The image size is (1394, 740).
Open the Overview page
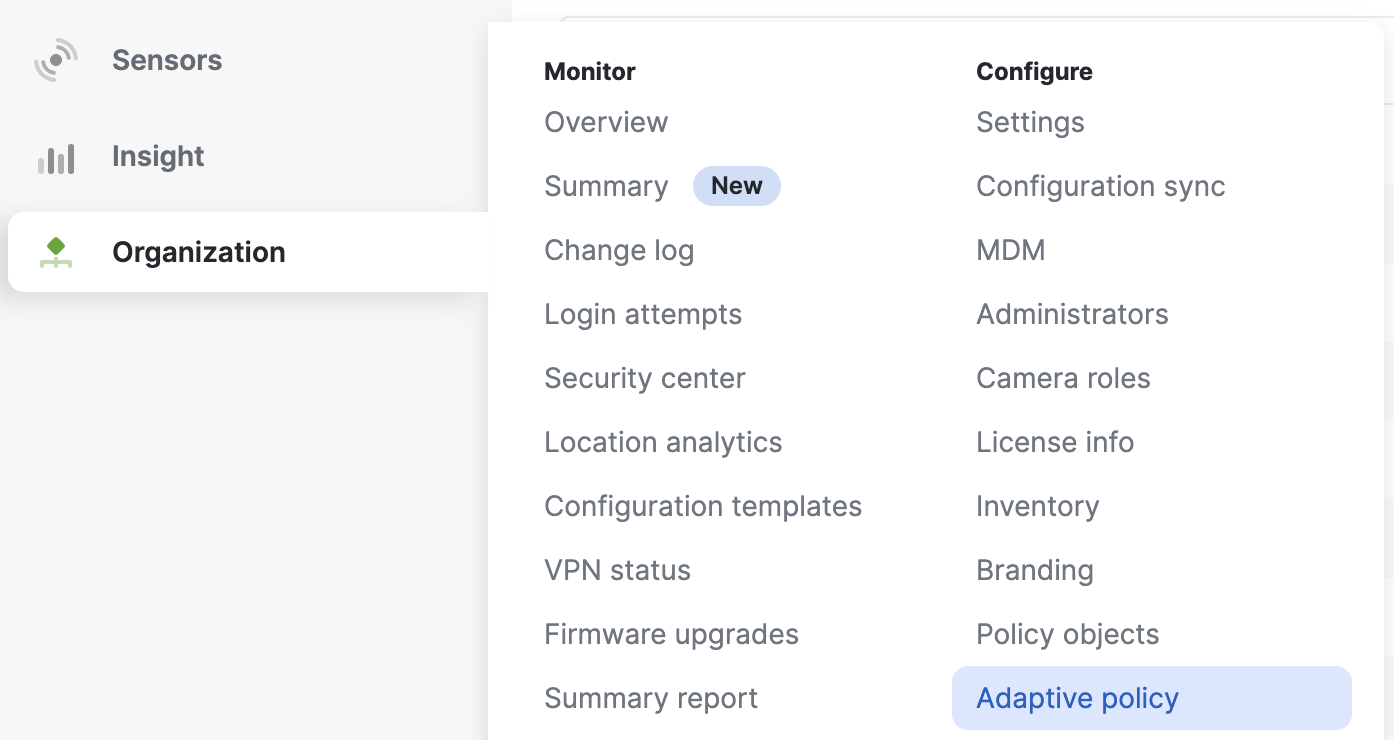pyautogui.click(x=606, y=121)
